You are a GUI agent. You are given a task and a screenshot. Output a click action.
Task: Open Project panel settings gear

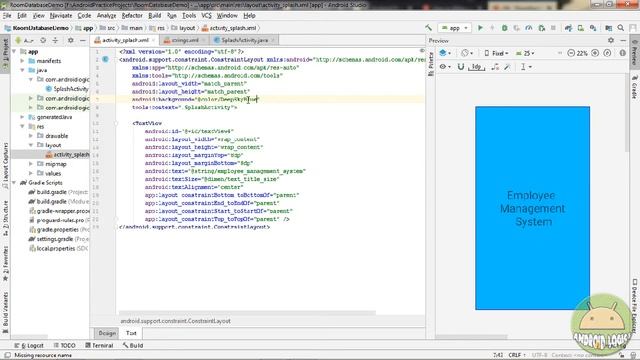[x=71, y=40]
